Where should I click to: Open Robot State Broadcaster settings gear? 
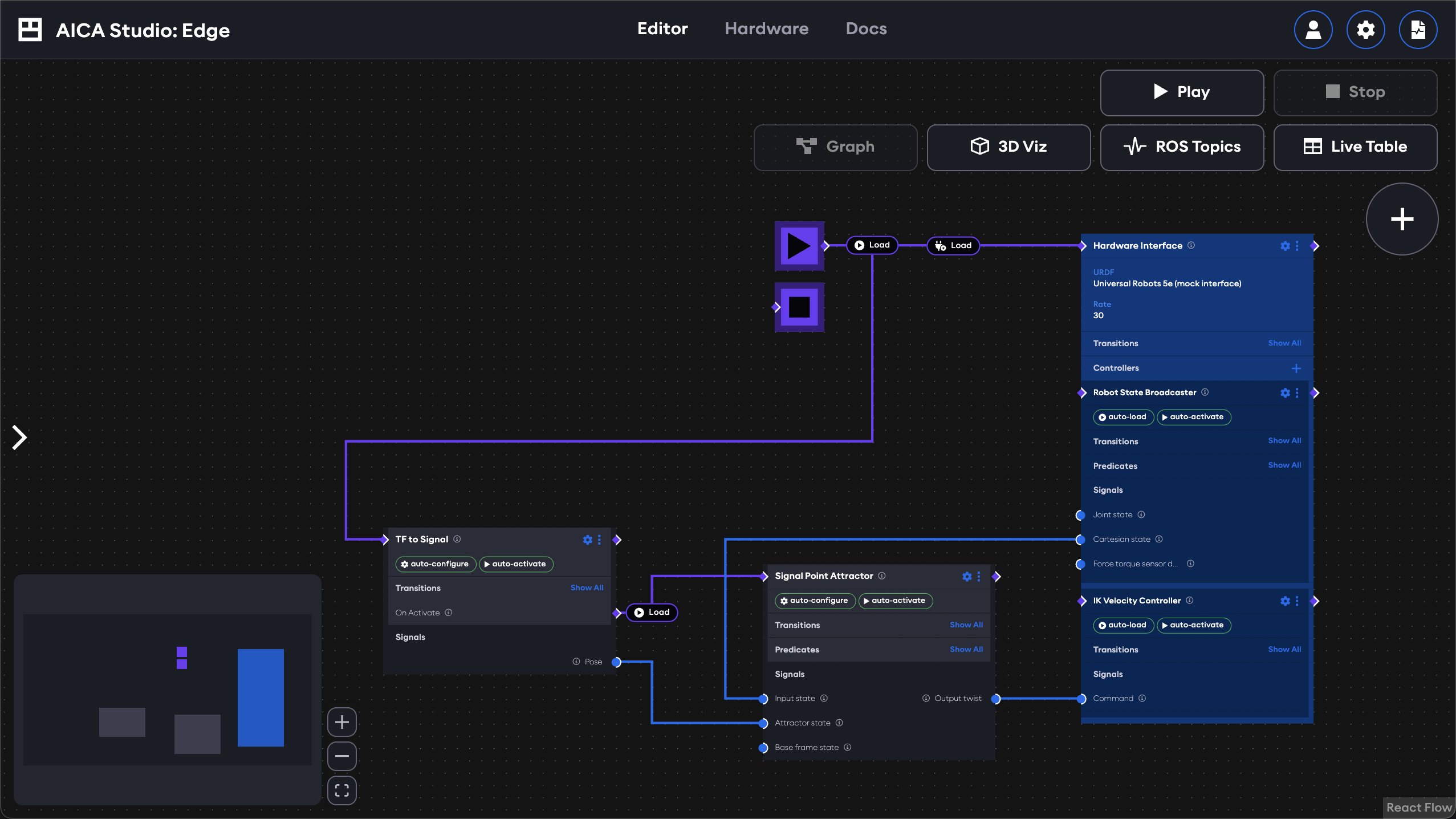(x=1285, y=392)
